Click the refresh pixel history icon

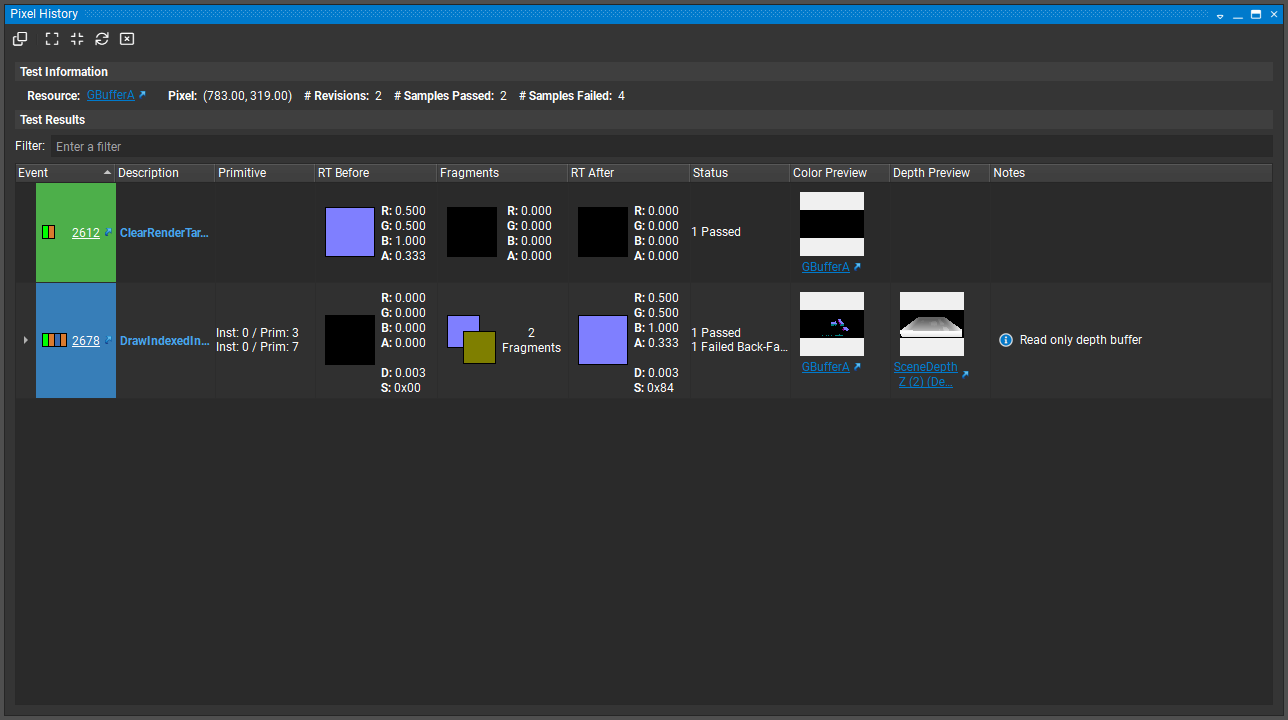[102, 39]
